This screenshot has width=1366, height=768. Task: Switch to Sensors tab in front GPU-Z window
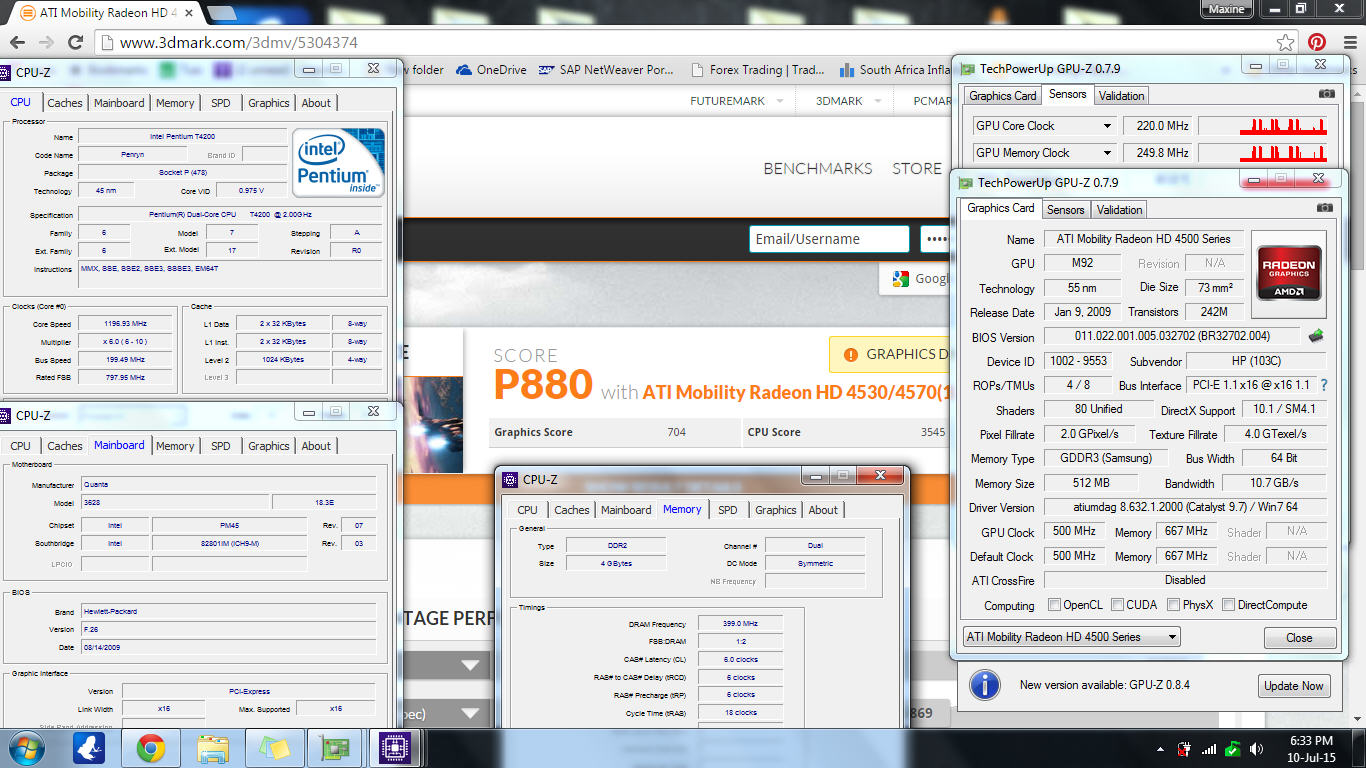pos(1065,210)
